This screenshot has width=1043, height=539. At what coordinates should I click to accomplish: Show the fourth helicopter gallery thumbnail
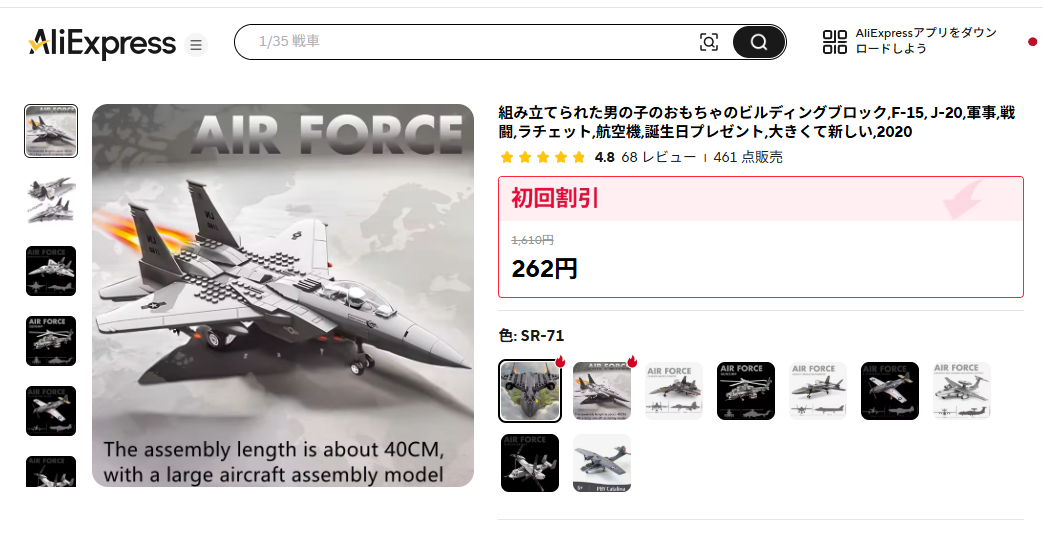coord(51,341)
